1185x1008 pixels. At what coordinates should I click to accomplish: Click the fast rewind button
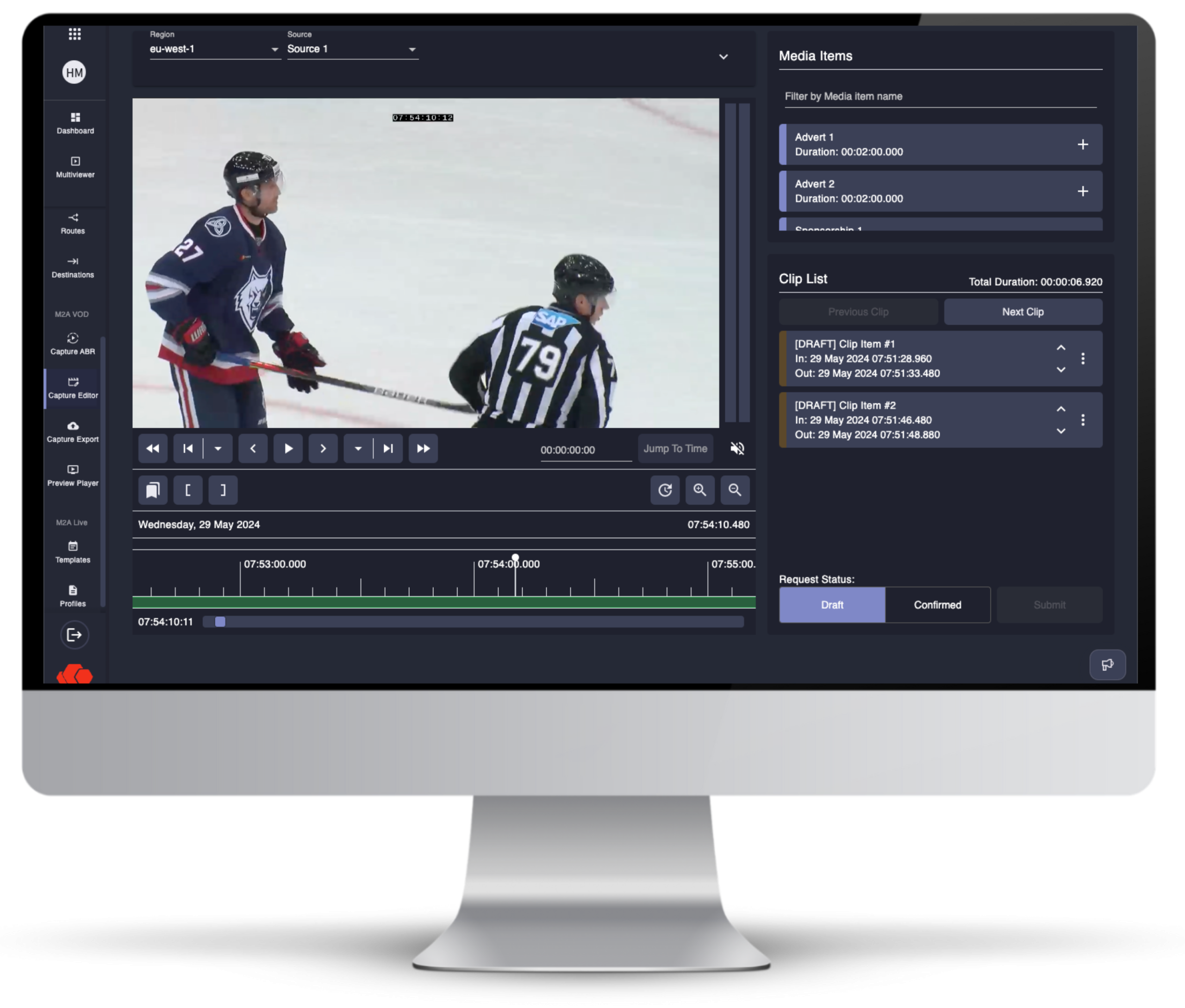tap(153, 449)
